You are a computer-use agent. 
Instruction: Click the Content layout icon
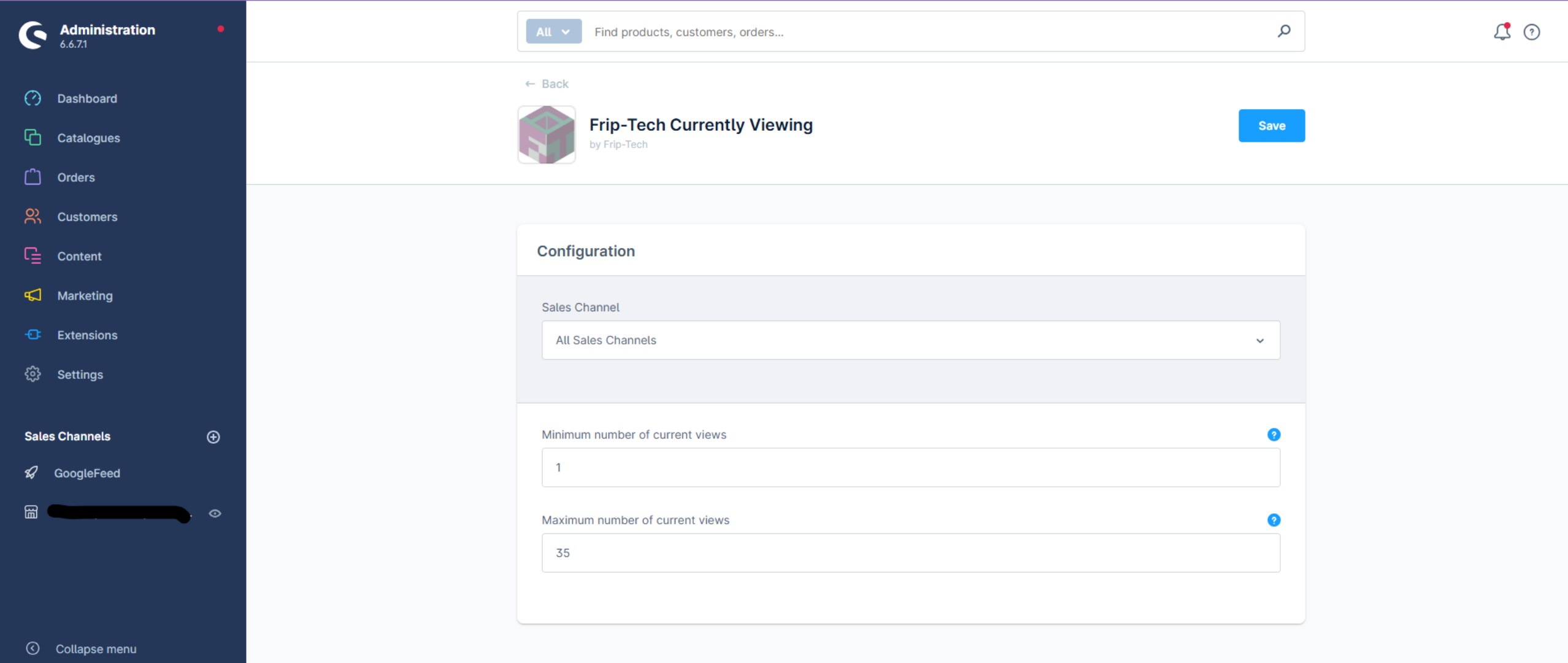point(33,255)
